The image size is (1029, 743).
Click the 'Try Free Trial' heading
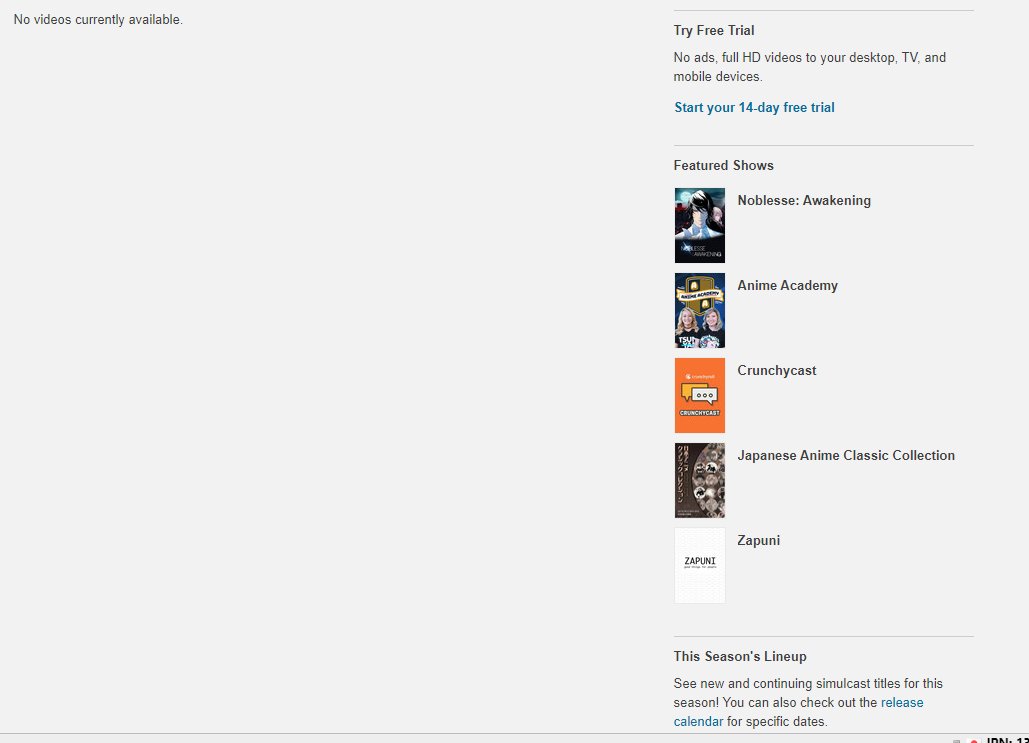point(714,30)
